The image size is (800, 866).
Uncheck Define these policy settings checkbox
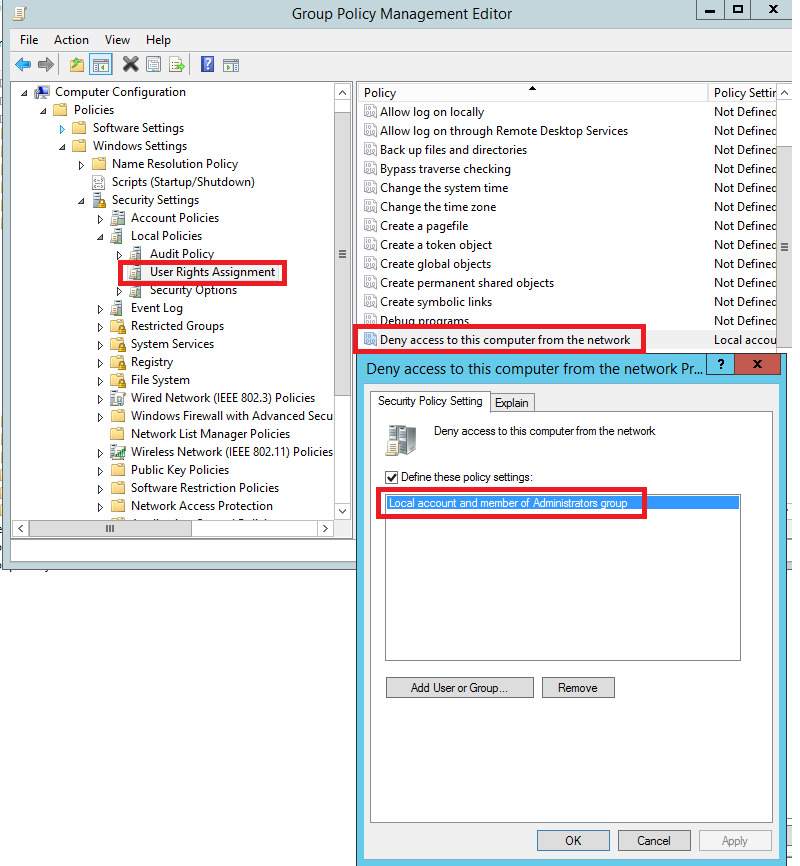point(392,477)
